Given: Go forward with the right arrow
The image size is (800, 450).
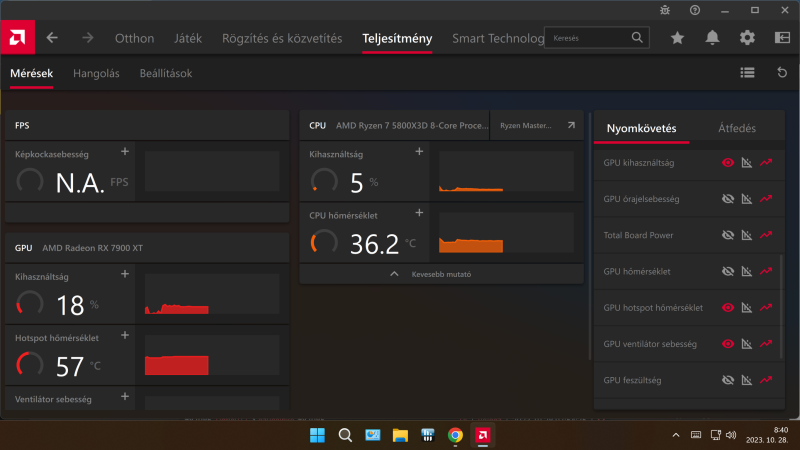Looking at the screenshot, I should click(x=88, y=38).
